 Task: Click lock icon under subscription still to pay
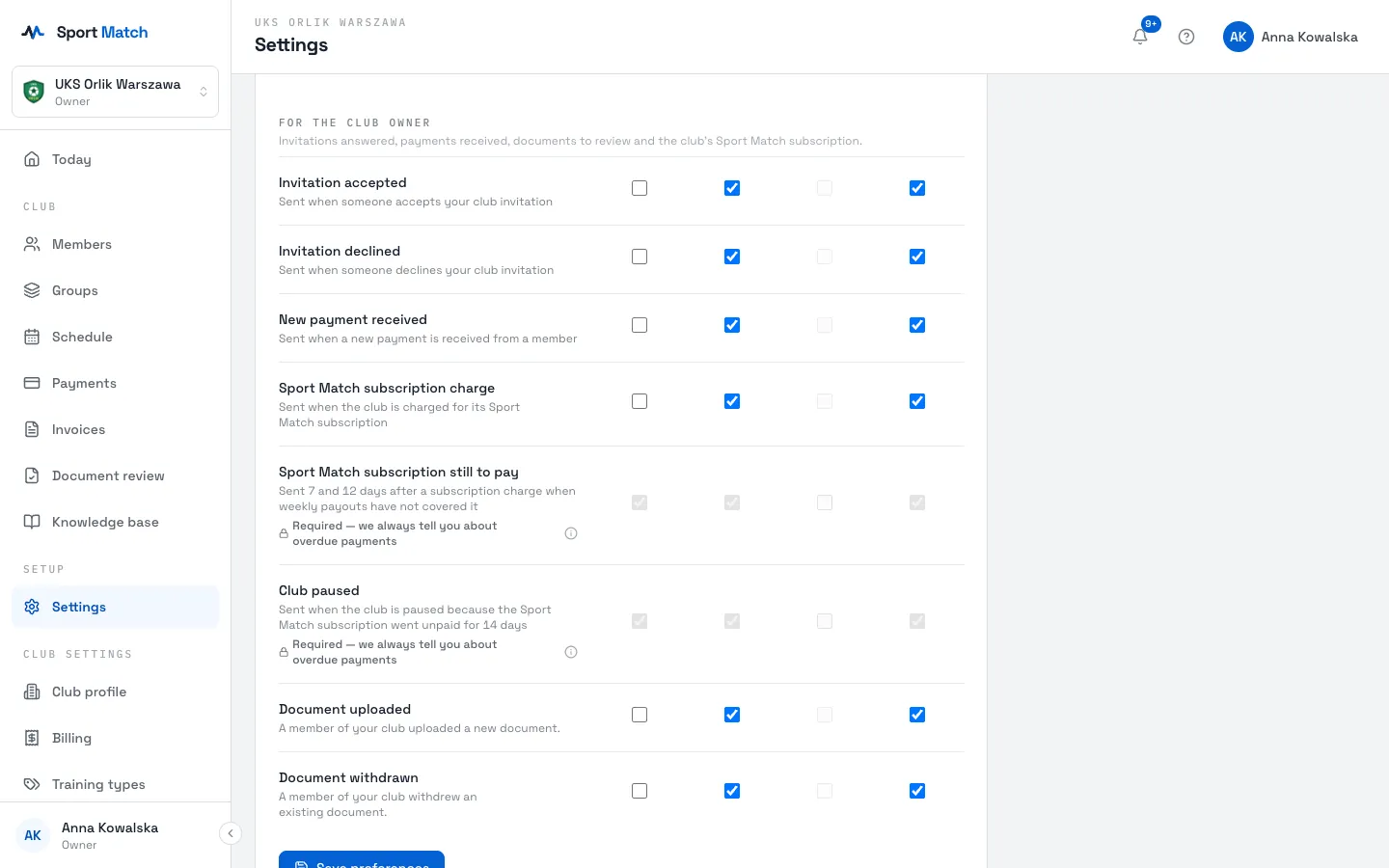(284, 533)
